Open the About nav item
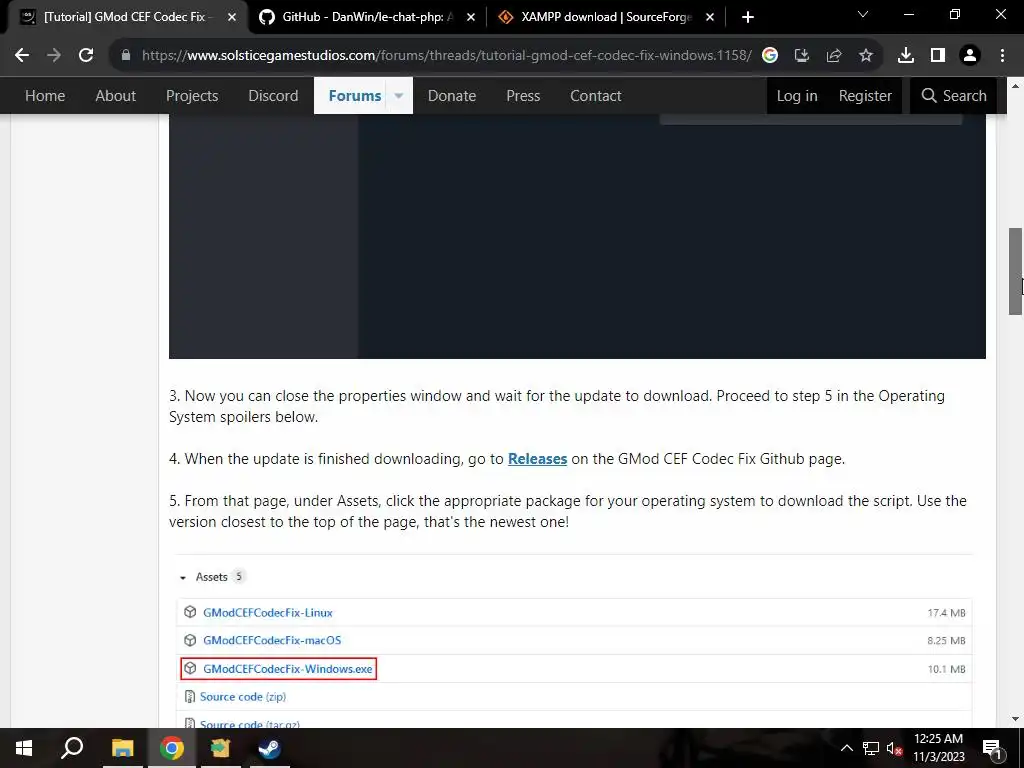This screenshot has width=1024, height=768. 116,96
